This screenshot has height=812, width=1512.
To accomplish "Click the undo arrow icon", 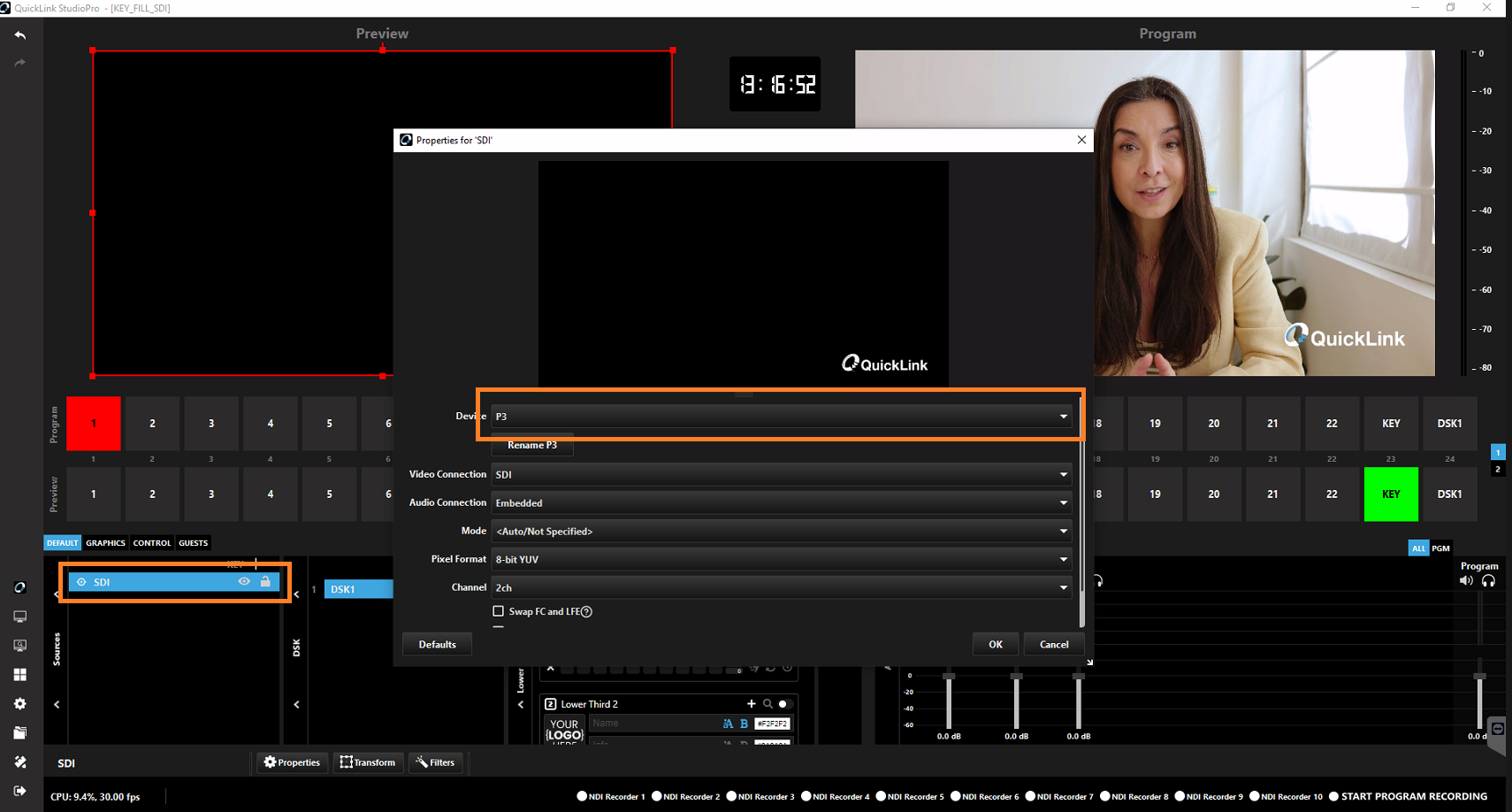I will tap(20, 35).
